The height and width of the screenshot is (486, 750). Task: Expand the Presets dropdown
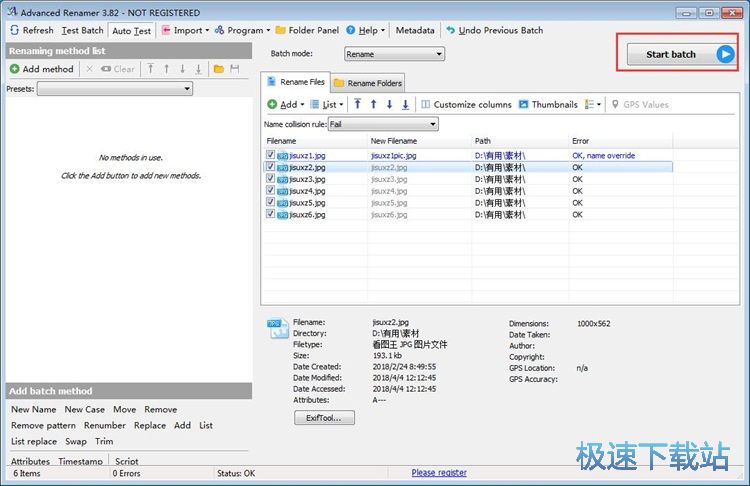(x=114, y=89)
